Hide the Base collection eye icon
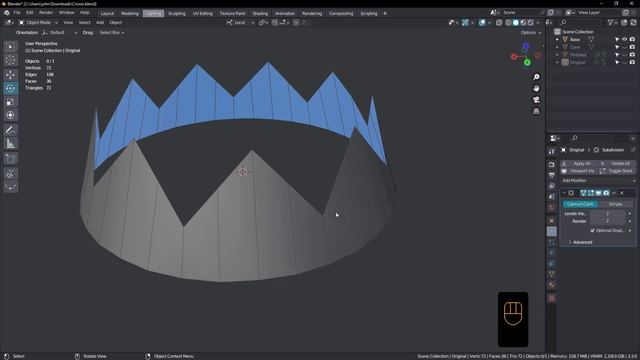This screenshot has height=360, width=640. click(624, 40)
